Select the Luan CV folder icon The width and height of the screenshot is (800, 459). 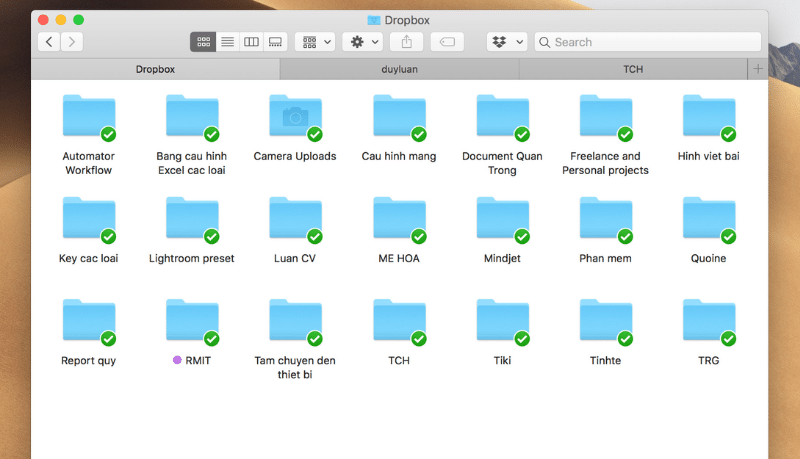click(x=295, y=218)
